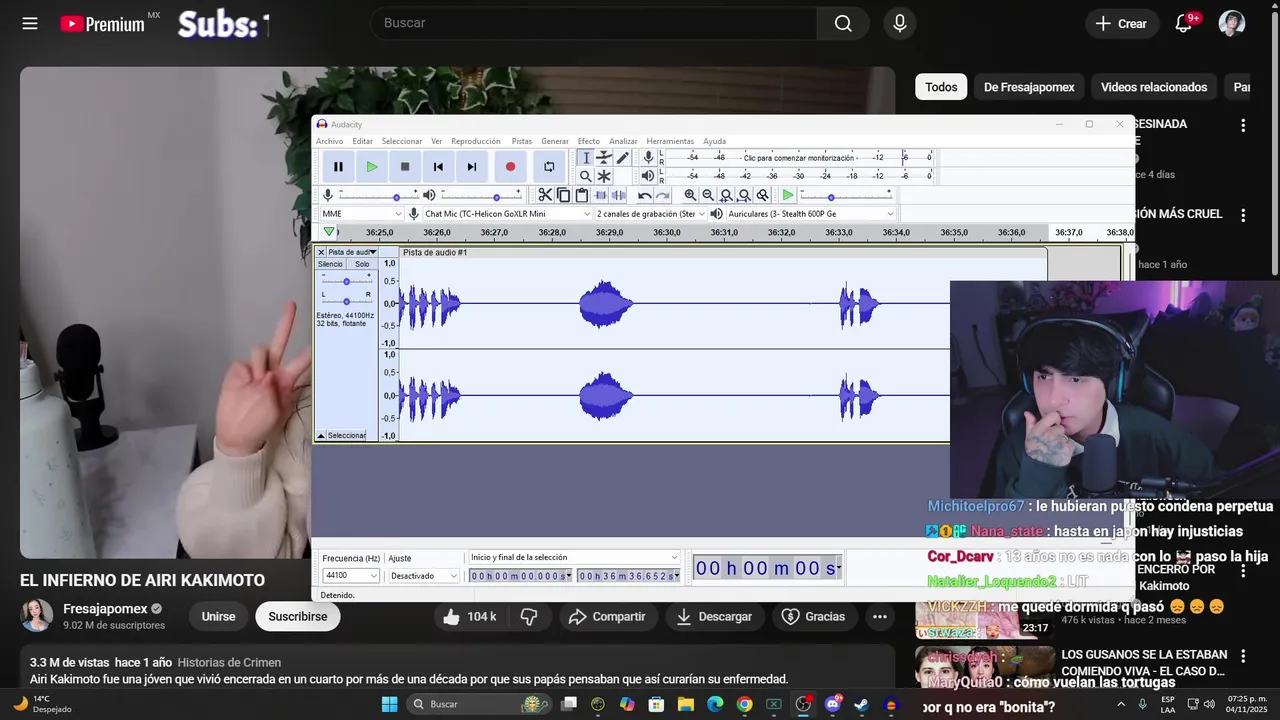The width and height of the screenshot is (1280, 720).
Task: Select the Multi-tool asterisk
Action: (x=604, y=176)
